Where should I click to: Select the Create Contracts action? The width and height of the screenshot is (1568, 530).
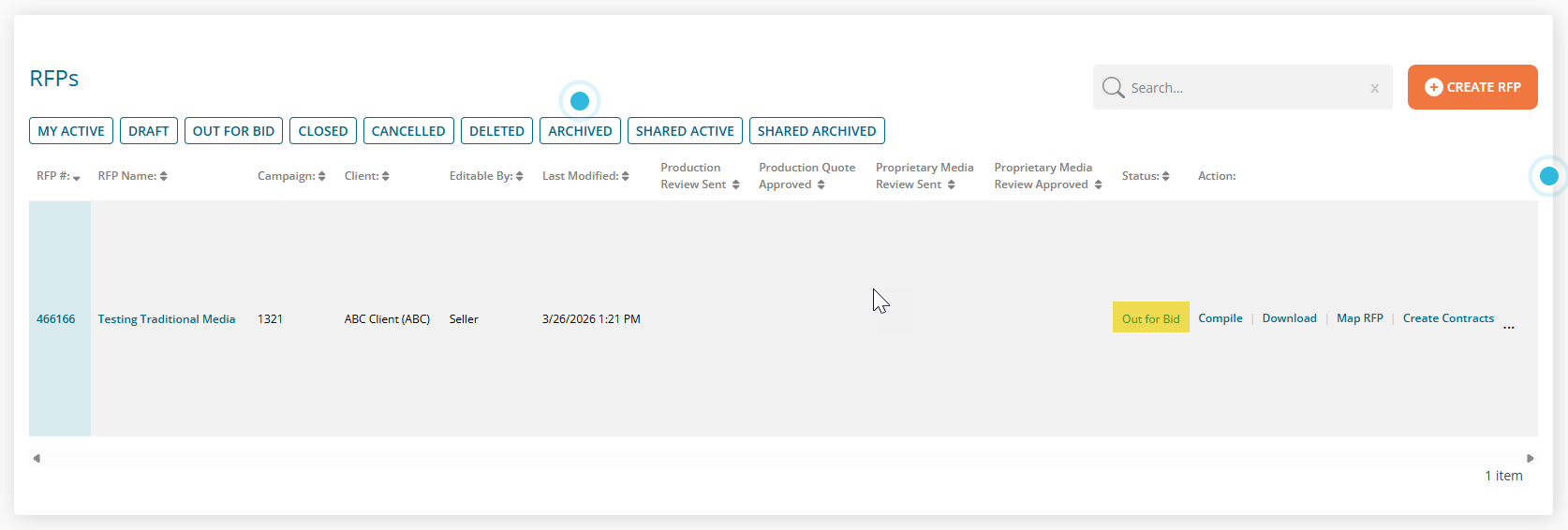[1447, 318]
